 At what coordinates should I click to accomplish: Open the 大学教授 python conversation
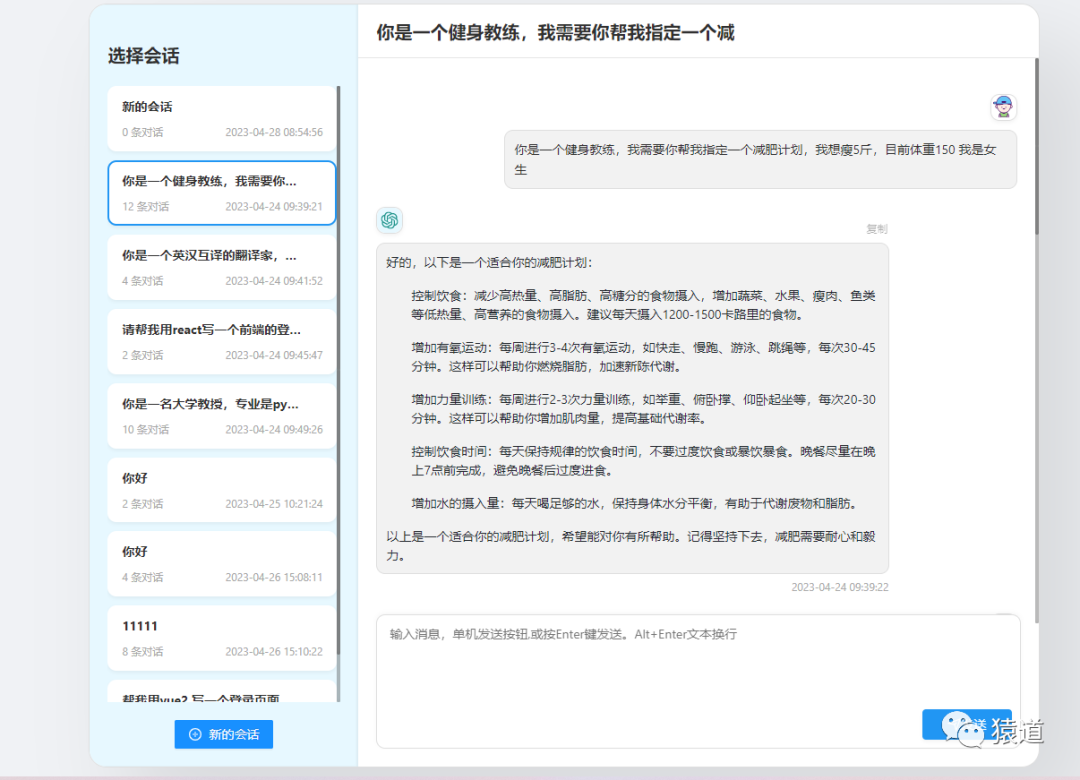(221, 414)
